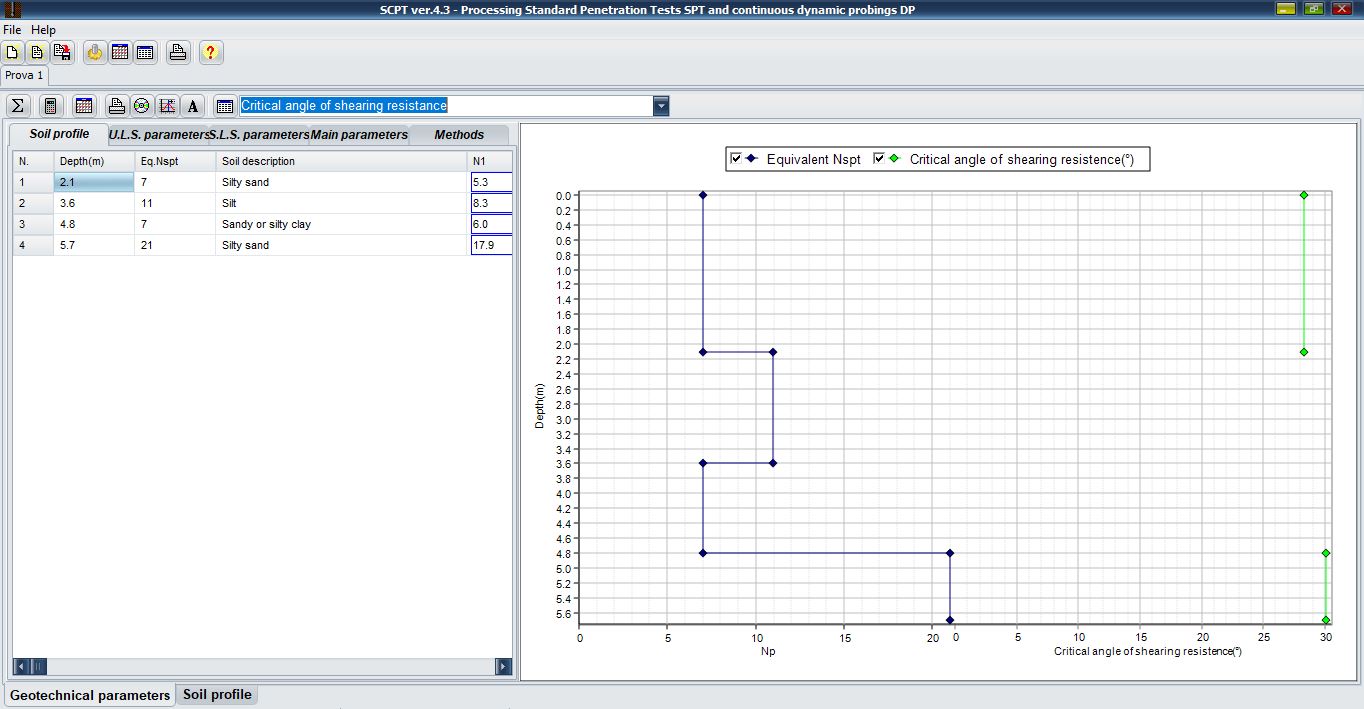The width and height of the screenshot is (1364, 709).
Task: Click the save file floppy icon
Action: pos(62,53)
